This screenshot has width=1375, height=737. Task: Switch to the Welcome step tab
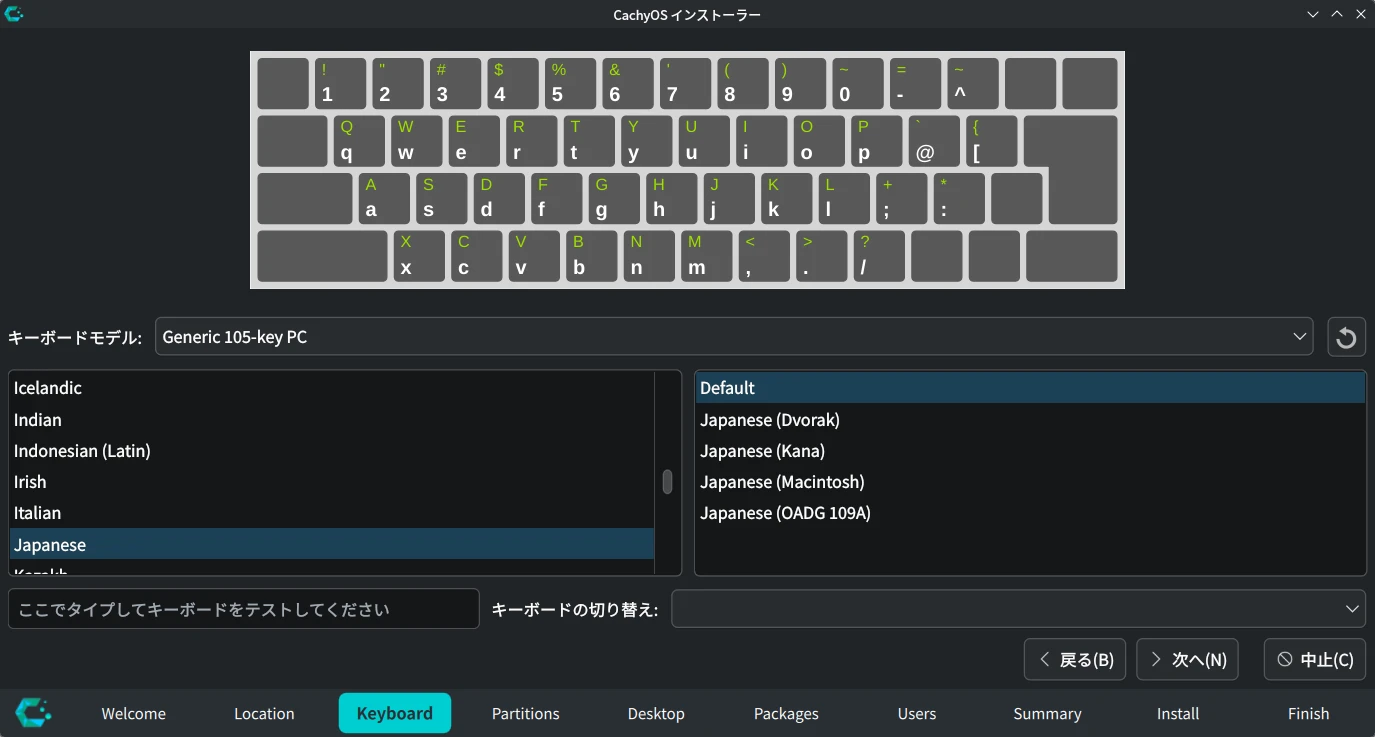tap(134, 714)
